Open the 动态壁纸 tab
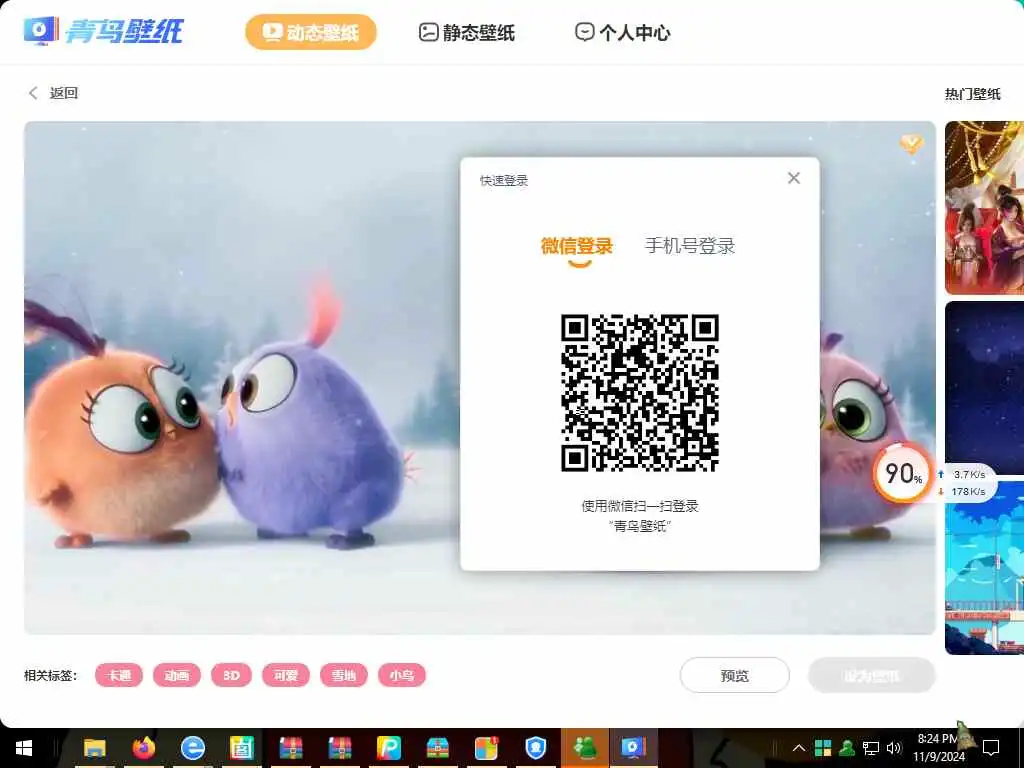 point(311,32)
